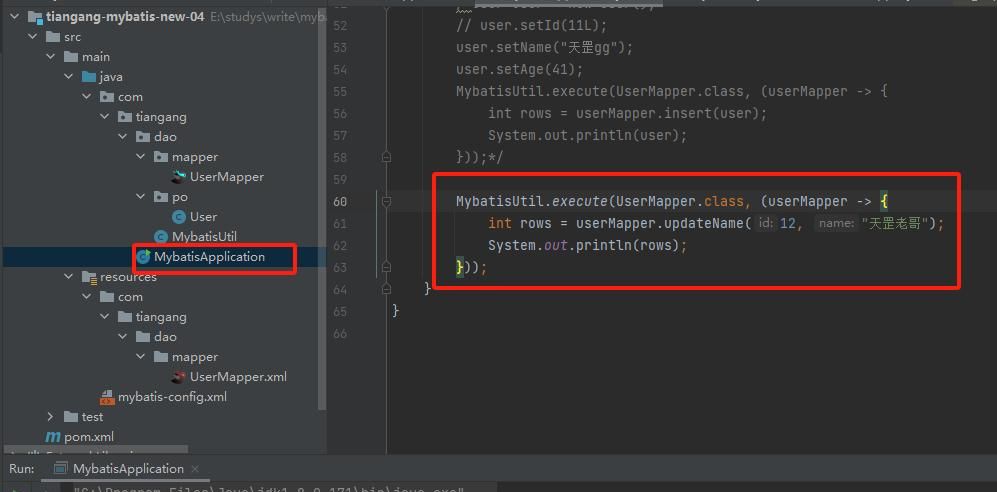Collapse the dao package under java
The image size is (997, 492).
point(122,137)
